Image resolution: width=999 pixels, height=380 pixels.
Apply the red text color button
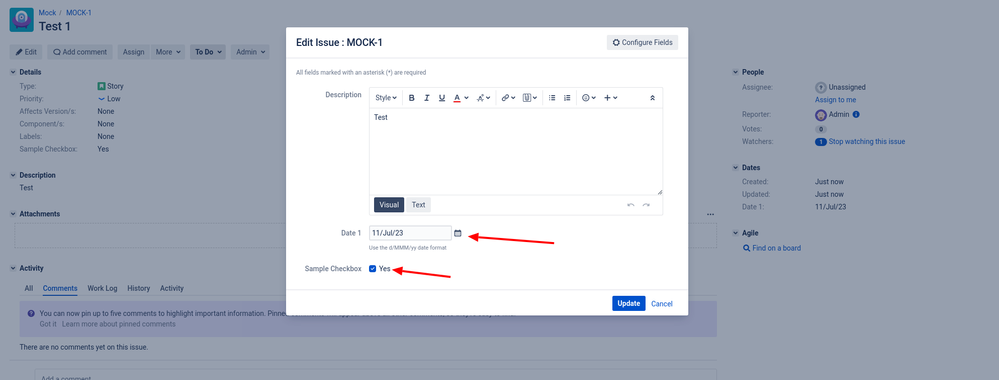[x=457, y=98]
